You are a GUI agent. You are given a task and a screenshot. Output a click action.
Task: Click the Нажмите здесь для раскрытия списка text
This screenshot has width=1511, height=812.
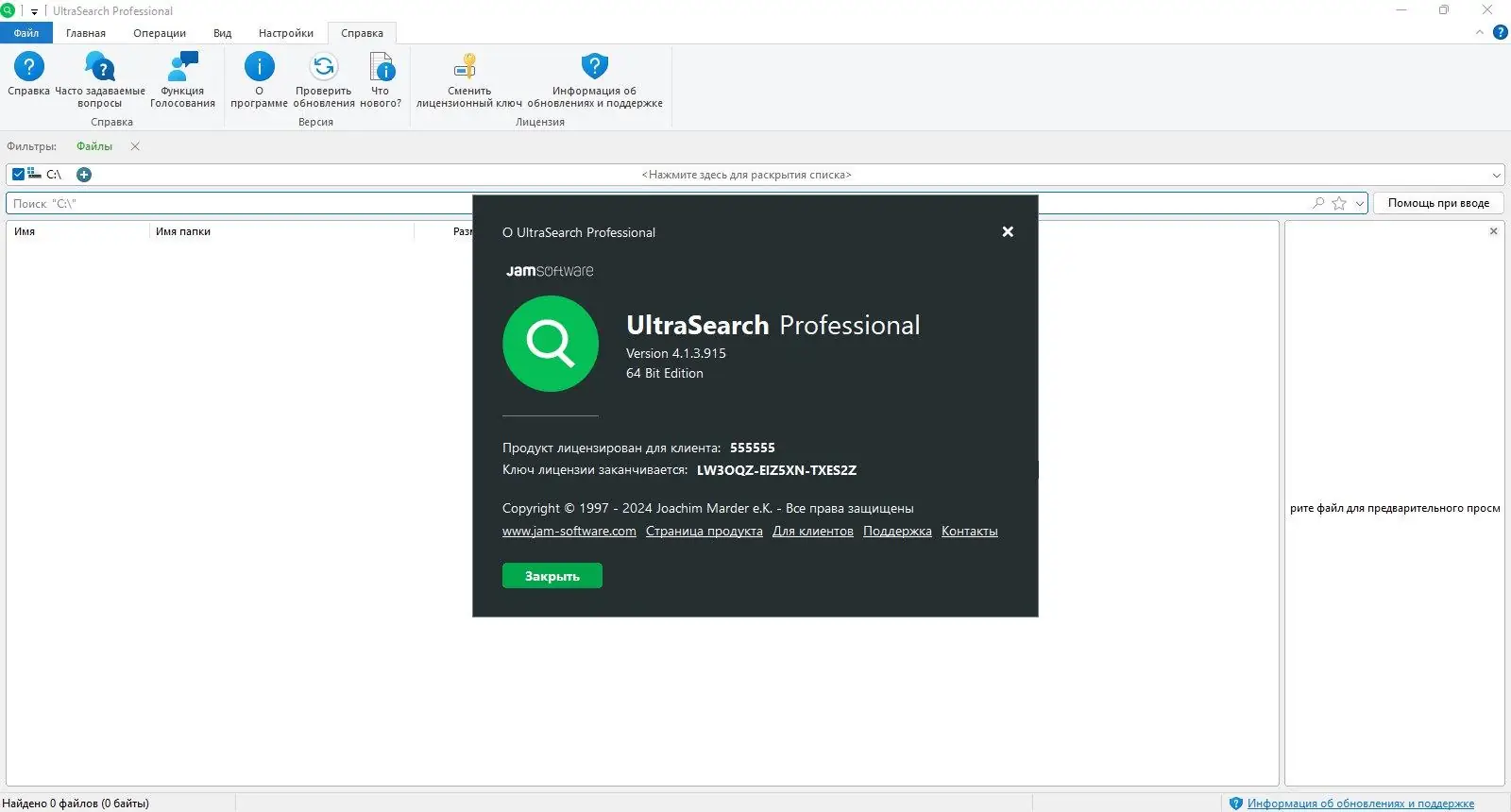(746, 175)
